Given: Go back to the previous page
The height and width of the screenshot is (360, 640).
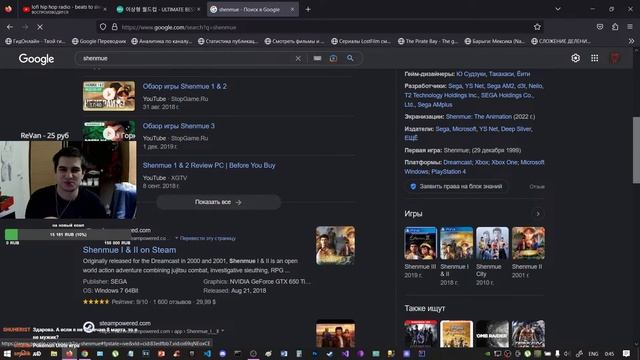Looking at the screenshot, I should pyautogui.click(x=10, y=27).
